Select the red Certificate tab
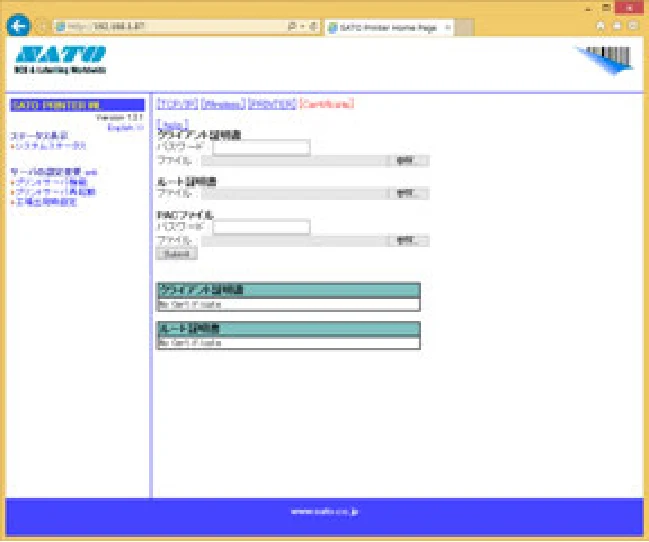The height and width of the screenshot is (542, 649). tap(327, 104)
